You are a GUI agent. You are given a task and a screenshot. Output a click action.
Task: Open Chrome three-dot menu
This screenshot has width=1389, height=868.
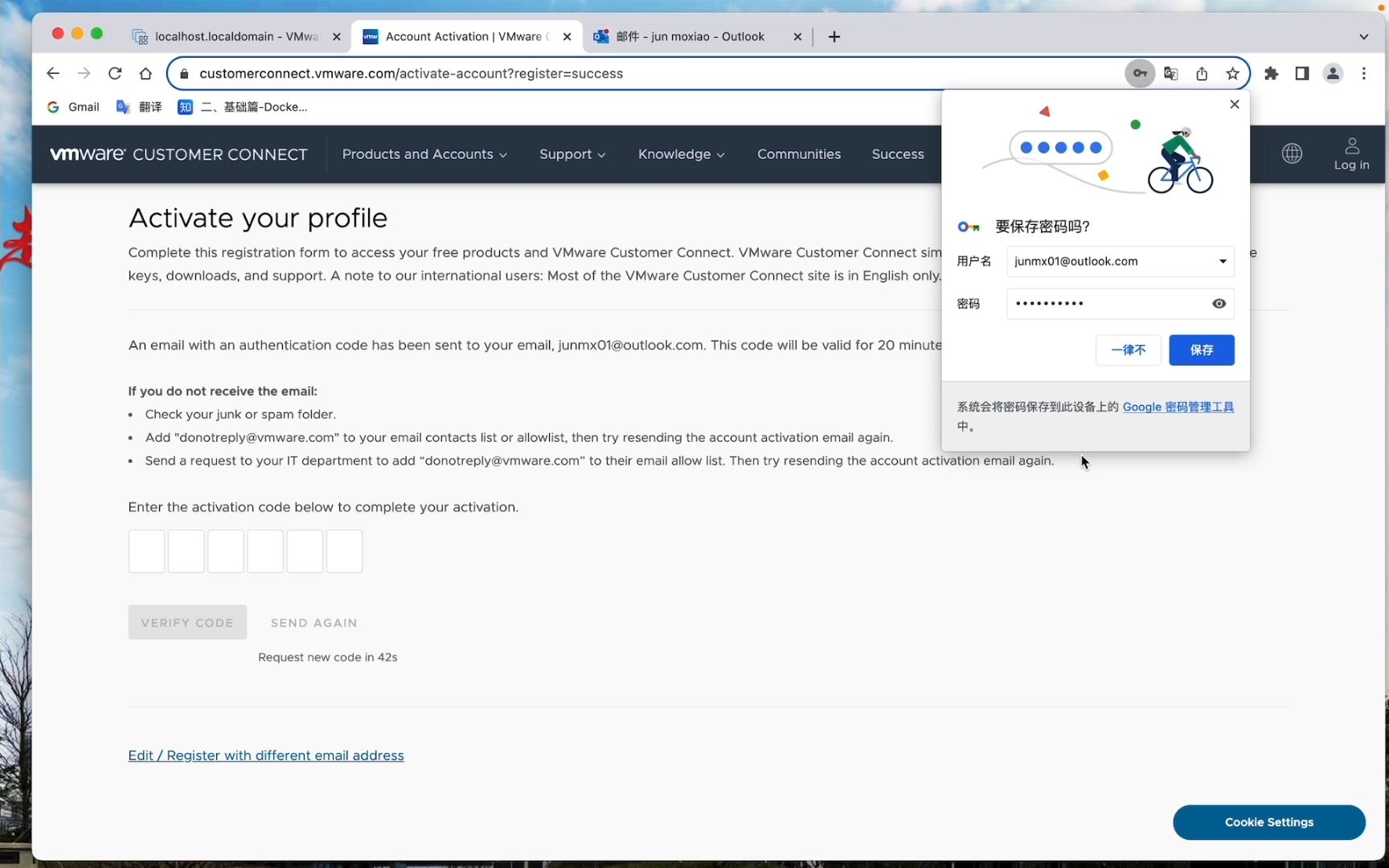pyautogui.click(x=1364, y=73)
